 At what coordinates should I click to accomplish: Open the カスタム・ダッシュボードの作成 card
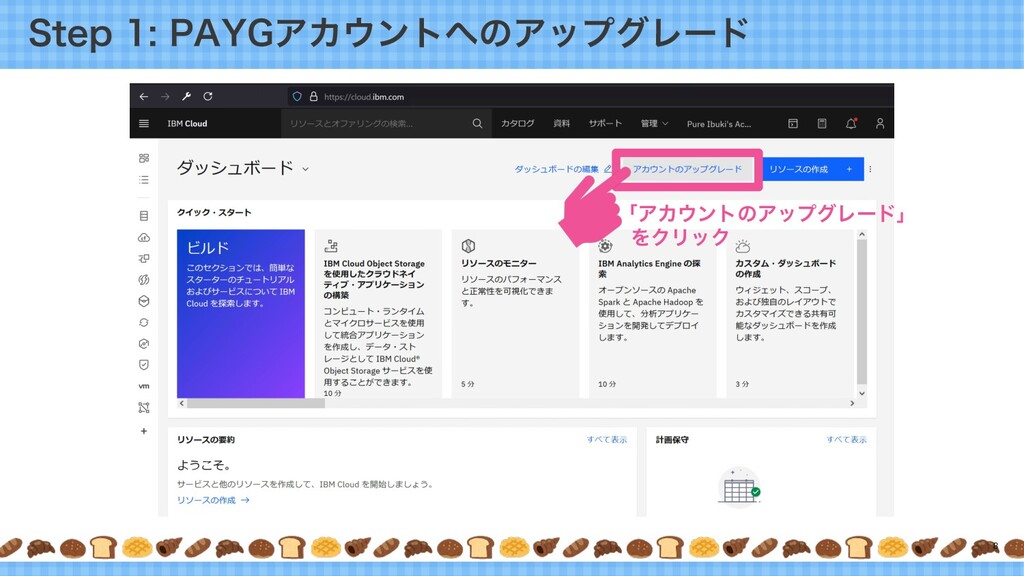point(790,313)
